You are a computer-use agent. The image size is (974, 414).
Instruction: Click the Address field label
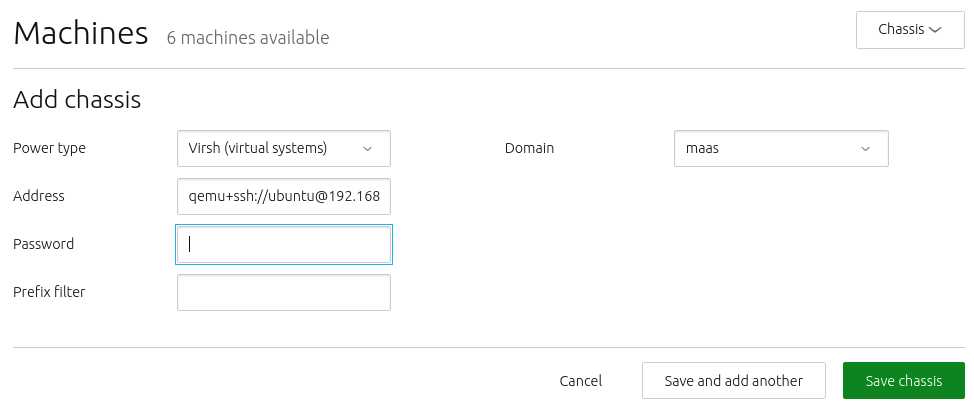(x=39, y=196)
